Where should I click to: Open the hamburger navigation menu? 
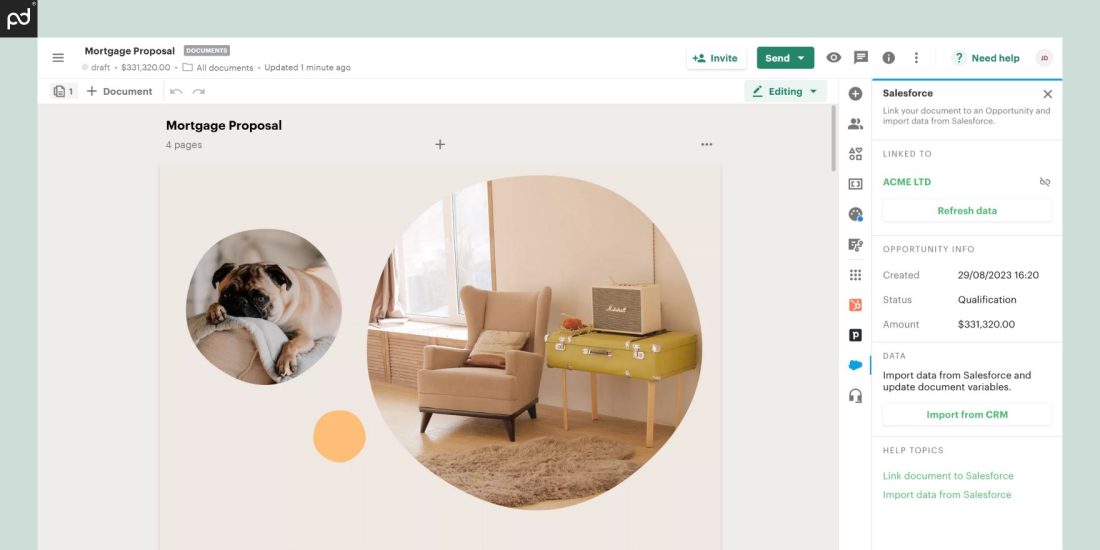coord(58,58)
